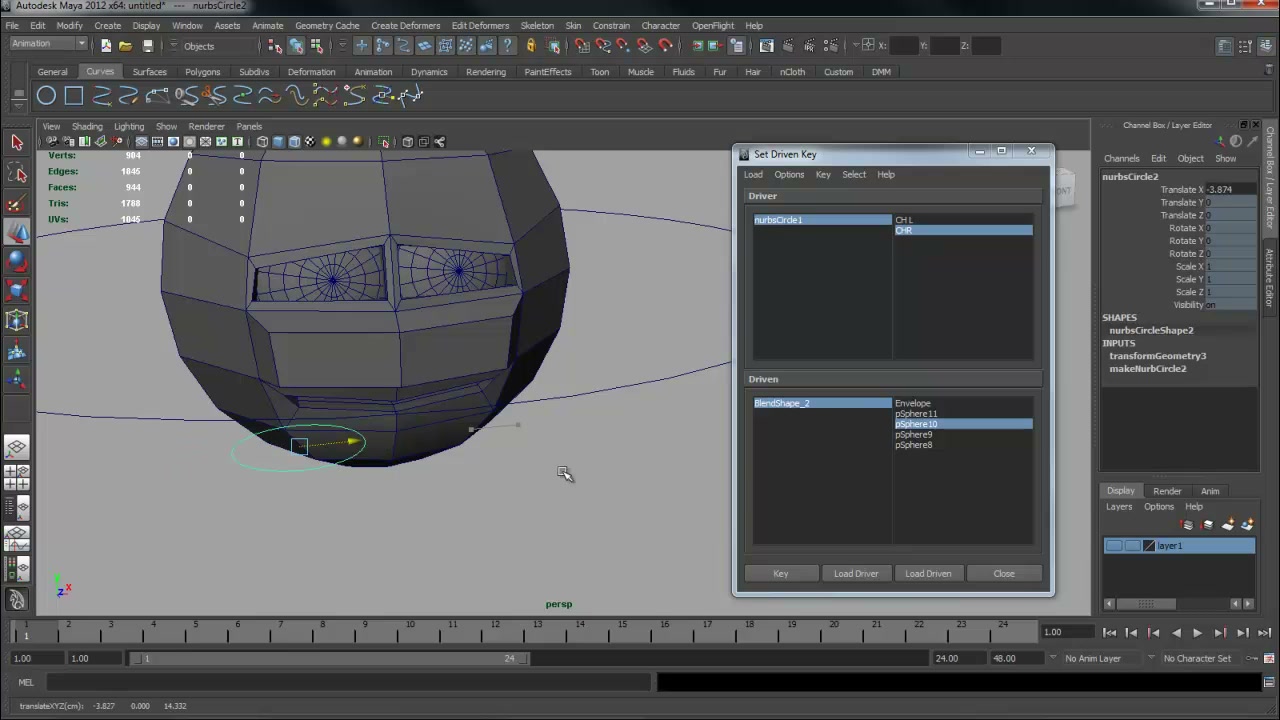Toggle layer1 display type box
This screenshot has width=1280, height=720.
pyautogui.click(x=1132, y=546)
